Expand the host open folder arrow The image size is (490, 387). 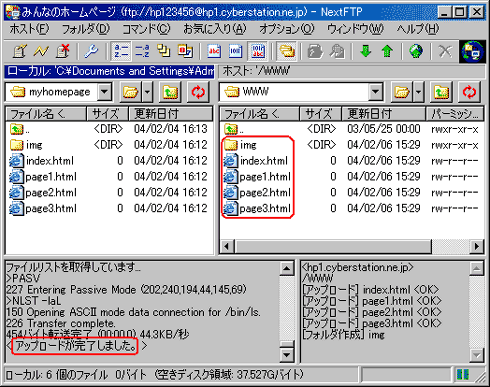[x=418, y=92]
